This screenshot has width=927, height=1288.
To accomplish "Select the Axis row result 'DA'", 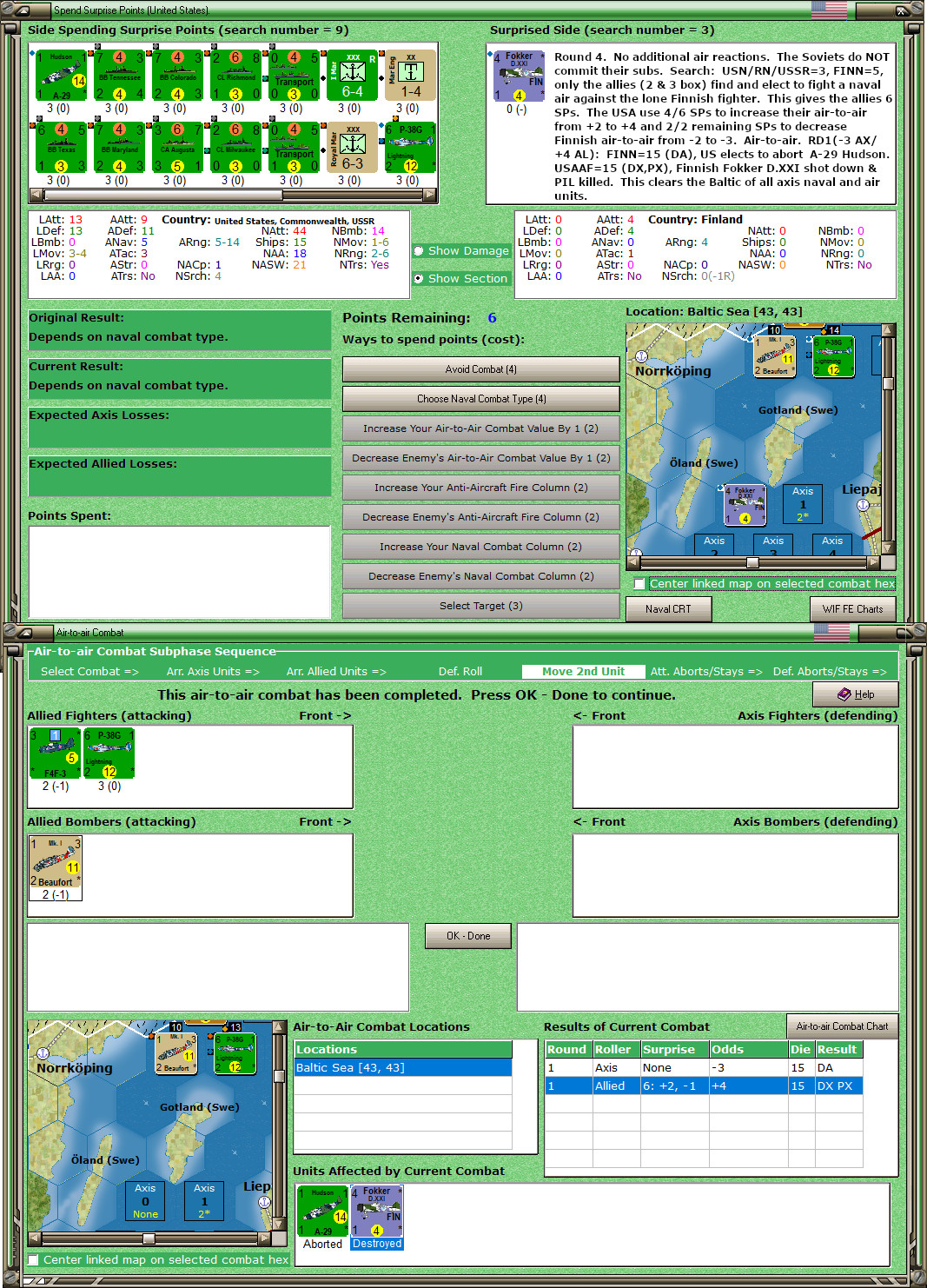I will pos(838,1067).
